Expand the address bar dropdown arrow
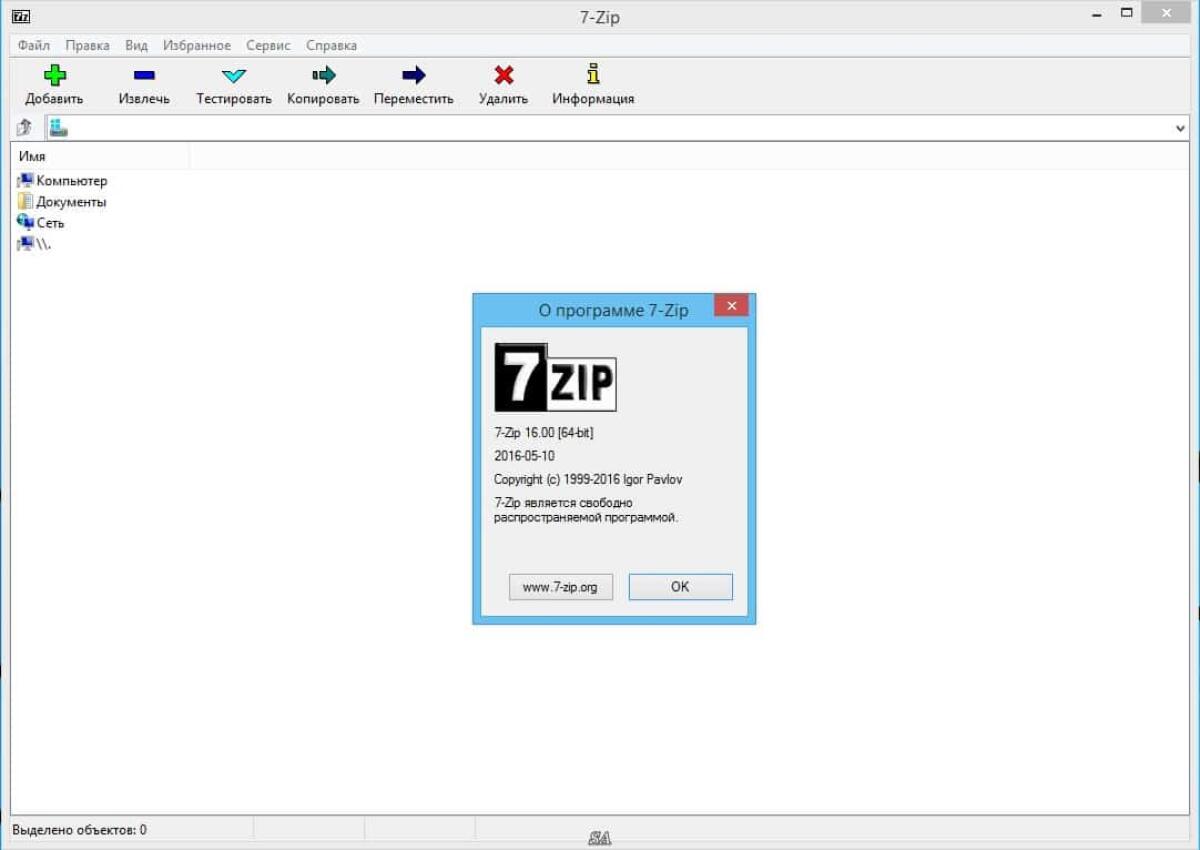This screenshot has width=1200, height=850. [1180, 127]
